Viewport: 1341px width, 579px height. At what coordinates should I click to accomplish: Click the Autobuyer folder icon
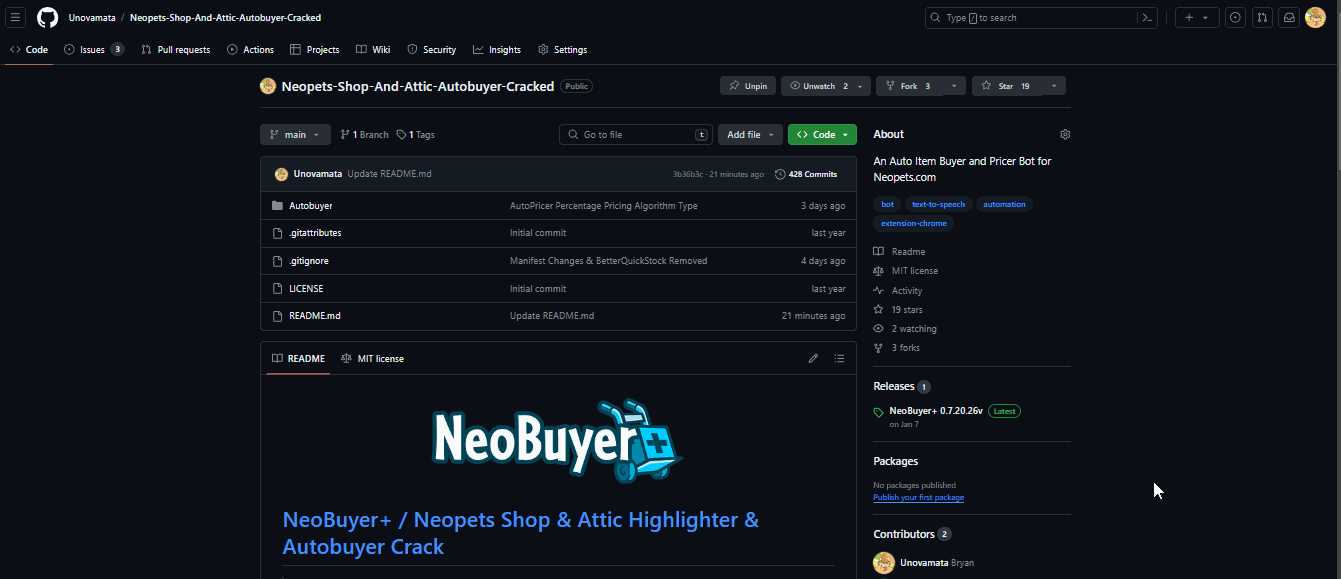[x=278, y=206]
